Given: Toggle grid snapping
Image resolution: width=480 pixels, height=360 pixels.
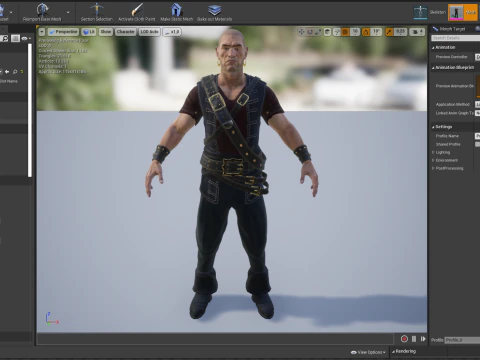Looking at the screenshot, I should [x=345, y=32].
